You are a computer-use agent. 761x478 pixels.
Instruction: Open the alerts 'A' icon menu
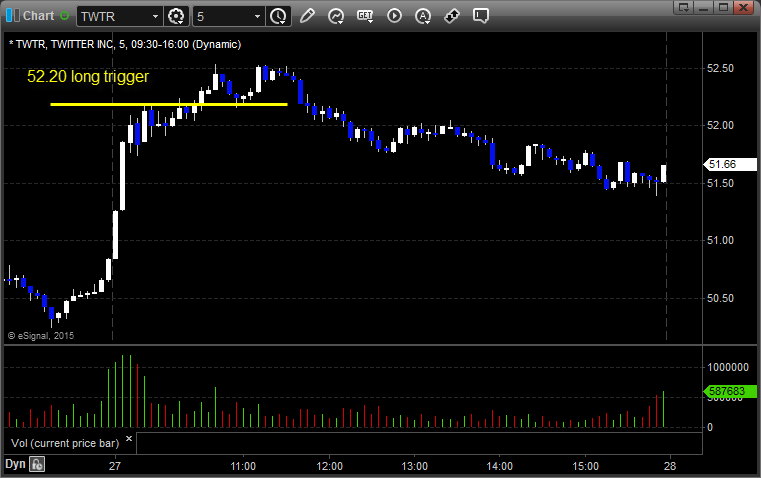point(423,16)
